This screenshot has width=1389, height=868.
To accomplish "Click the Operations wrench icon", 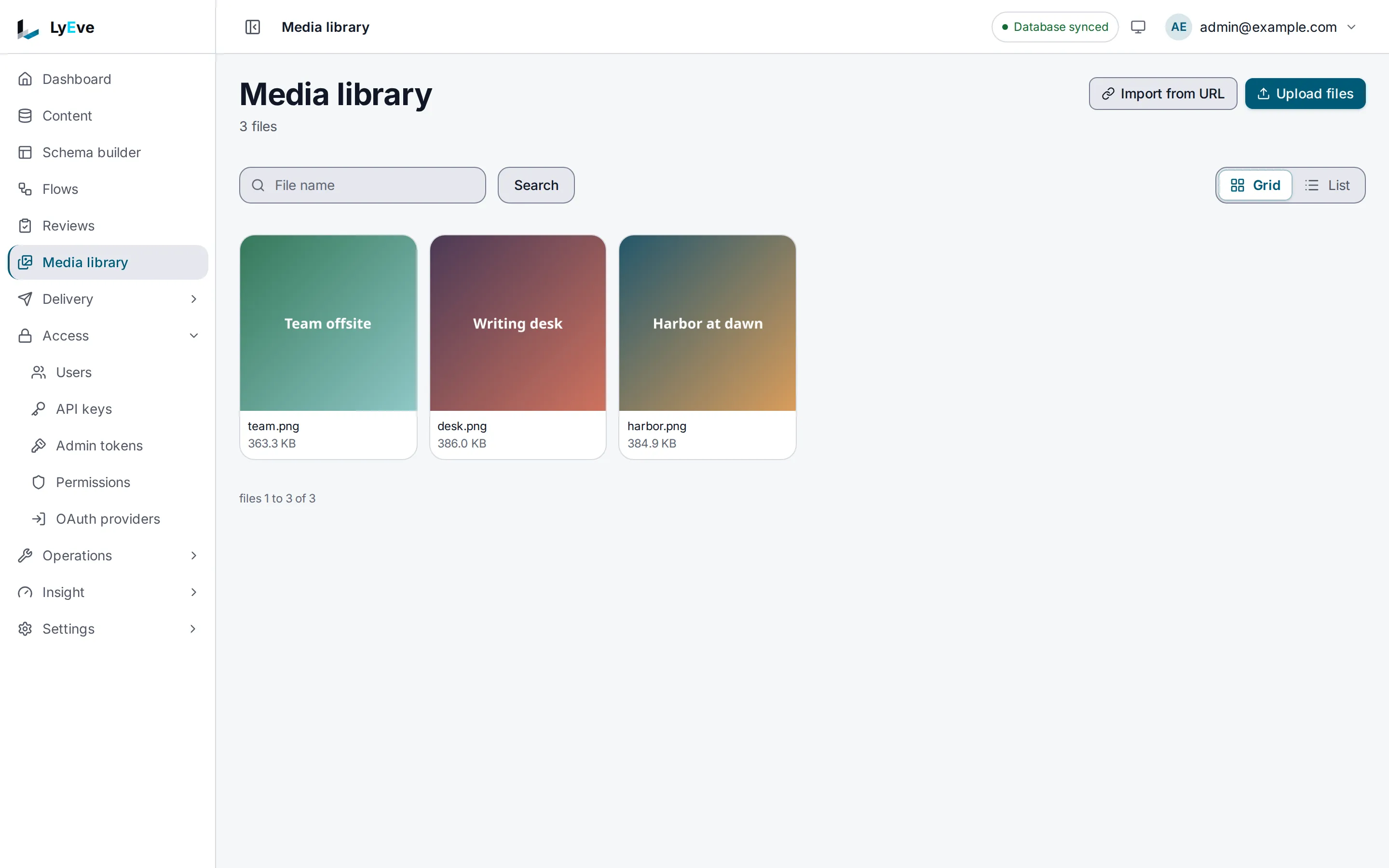I will 25,556.
